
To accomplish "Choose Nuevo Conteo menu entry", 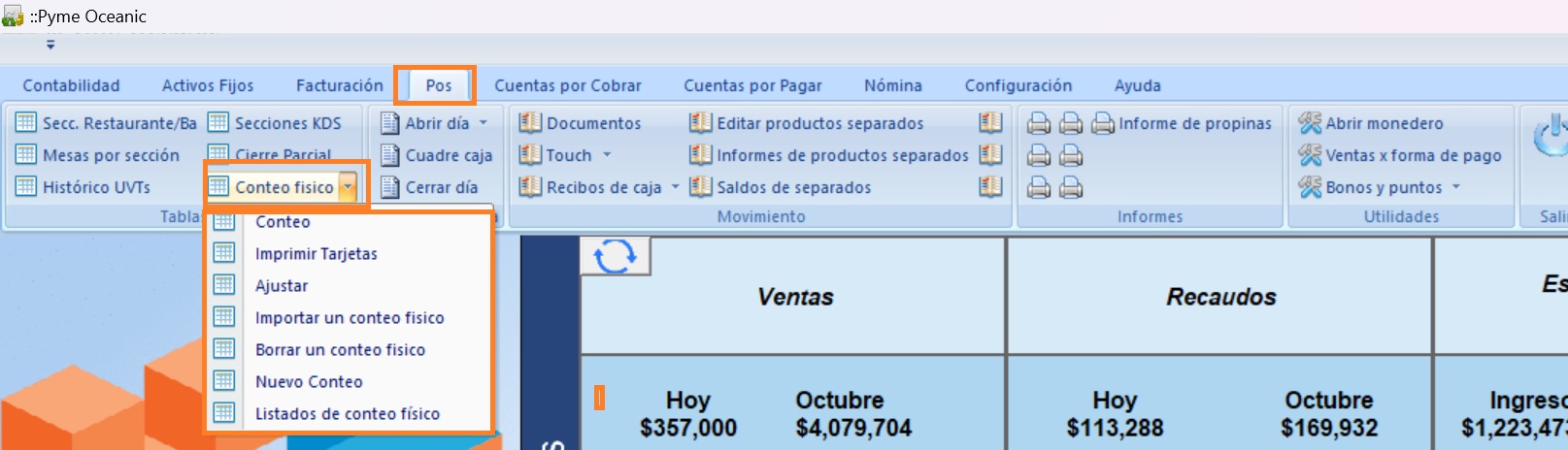I will pyautogui.click(x=308, y=382).
